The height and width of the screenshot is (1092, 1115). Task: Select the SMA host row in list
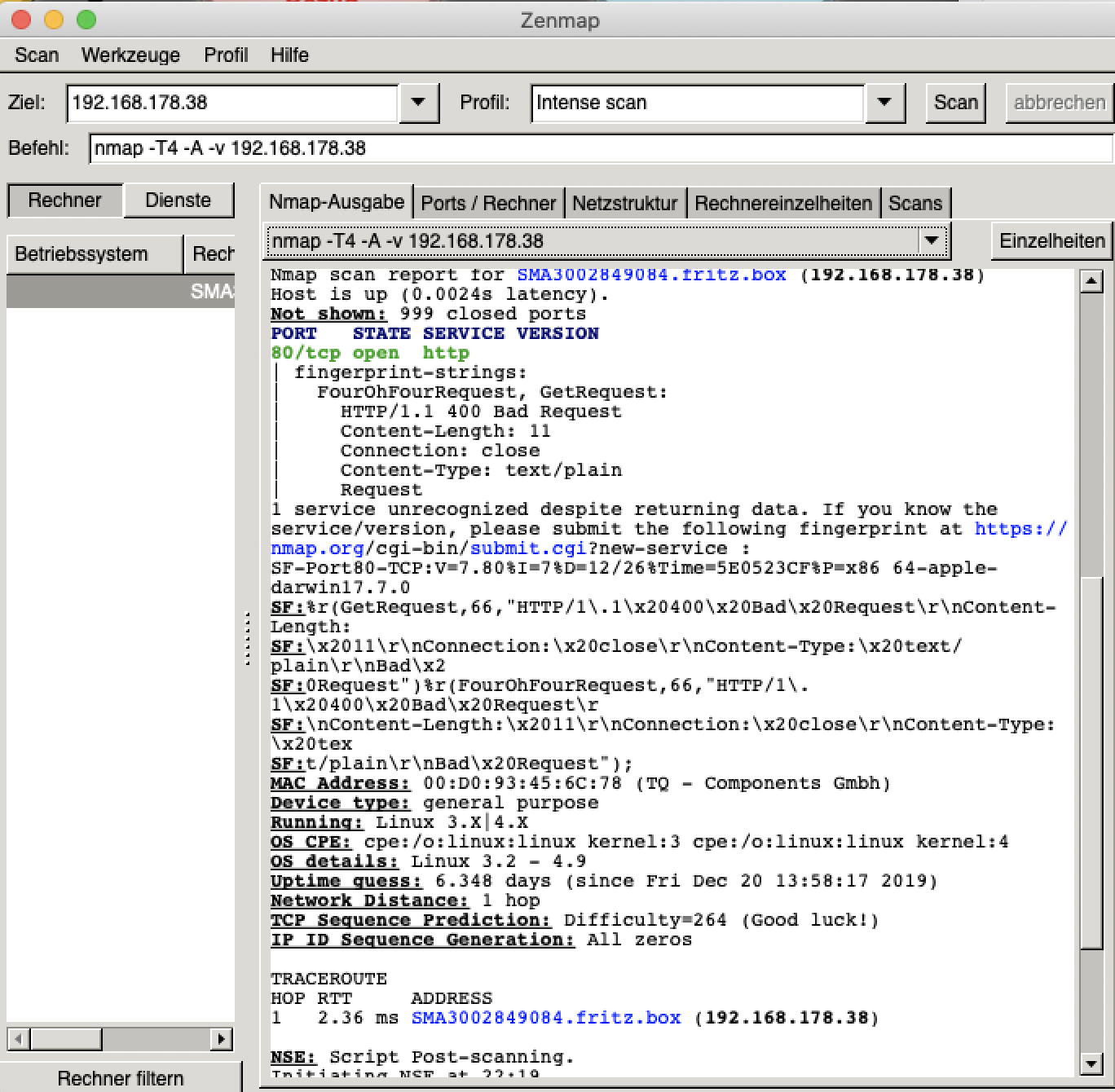pos(121,291)
